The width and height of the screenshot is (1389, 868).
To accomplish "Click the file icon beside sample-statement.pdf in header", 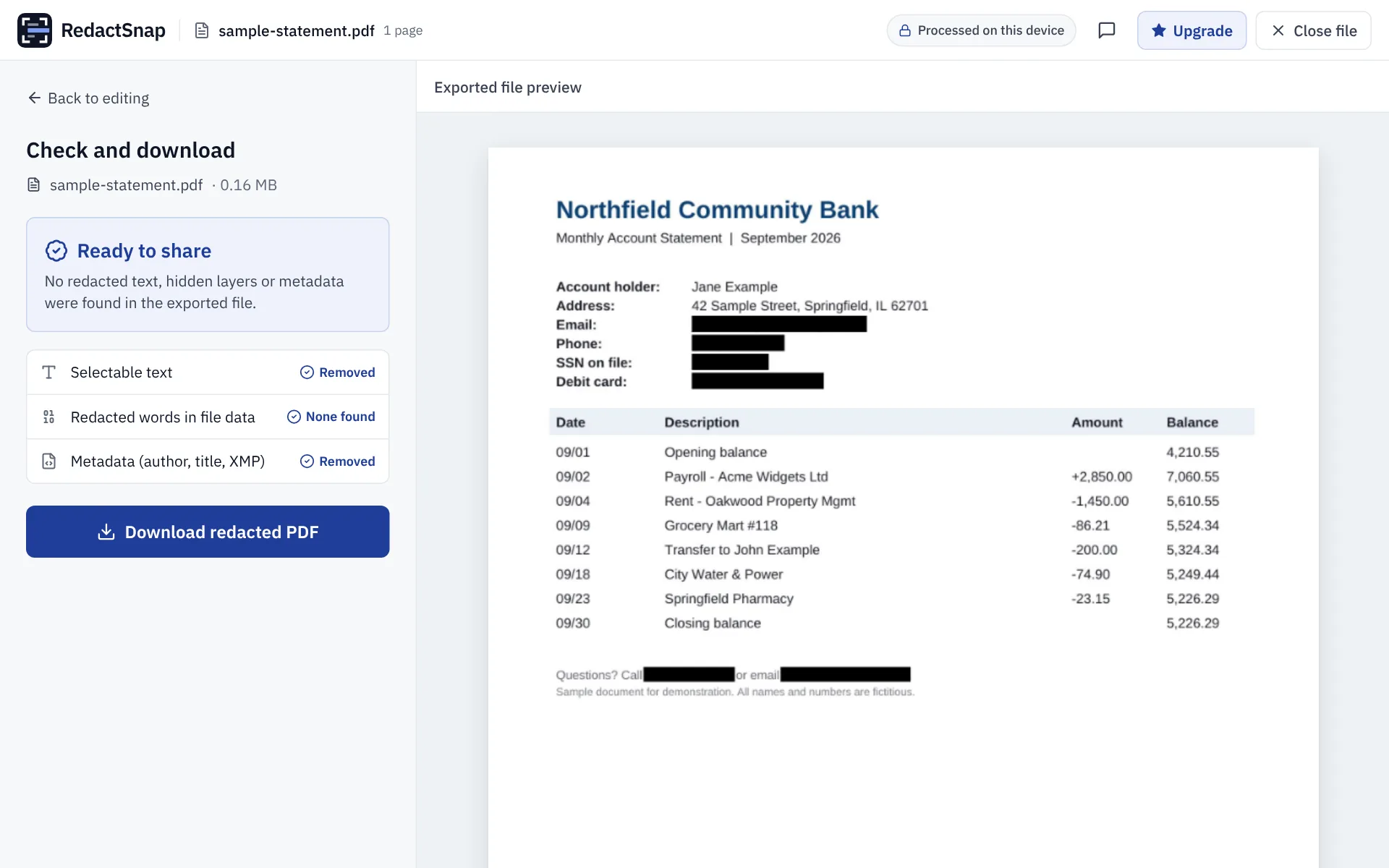I will (x=202, y=30).
